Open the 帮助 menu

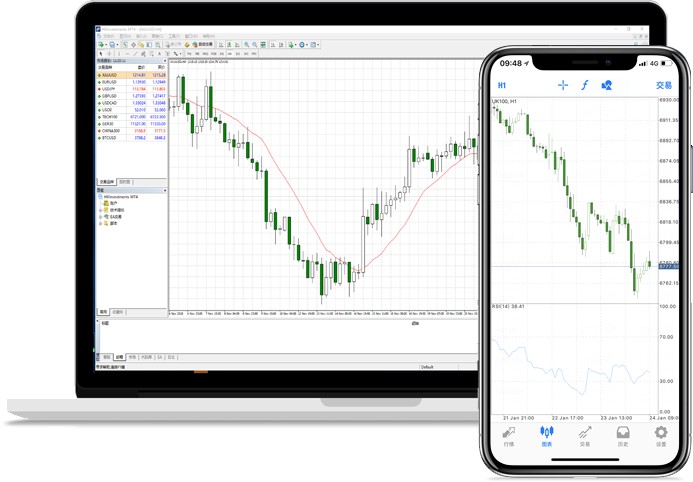pyautogui.click(x=208, y=36)
